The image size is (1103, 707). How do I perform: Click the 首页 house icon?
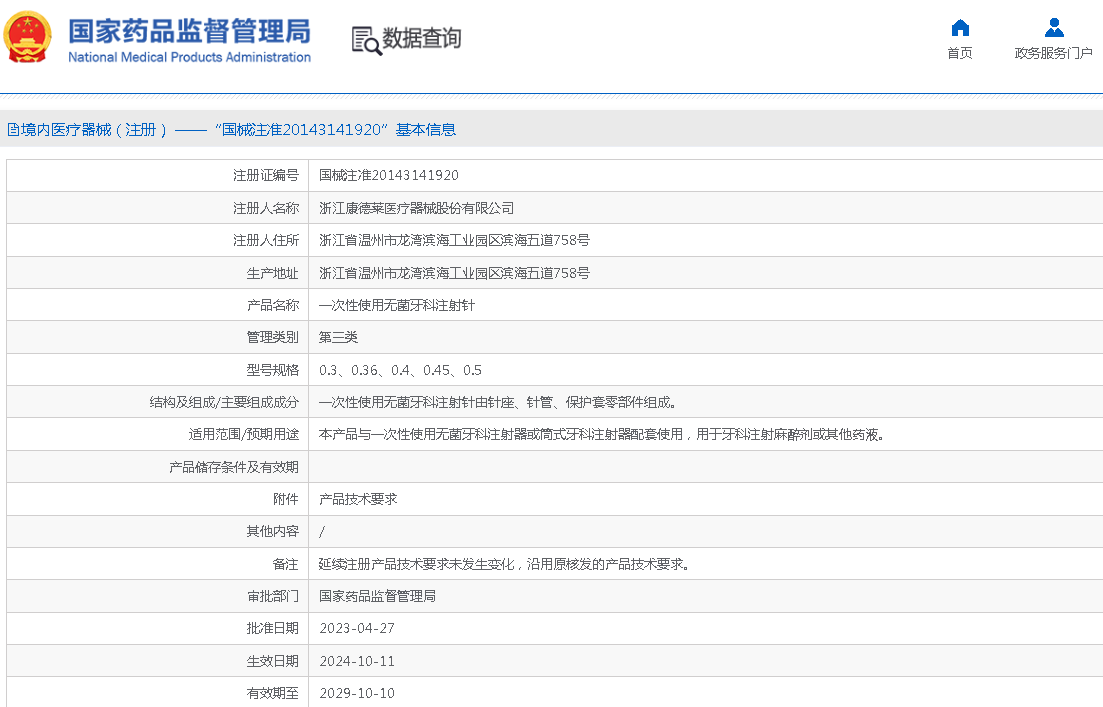coord(959,28)
